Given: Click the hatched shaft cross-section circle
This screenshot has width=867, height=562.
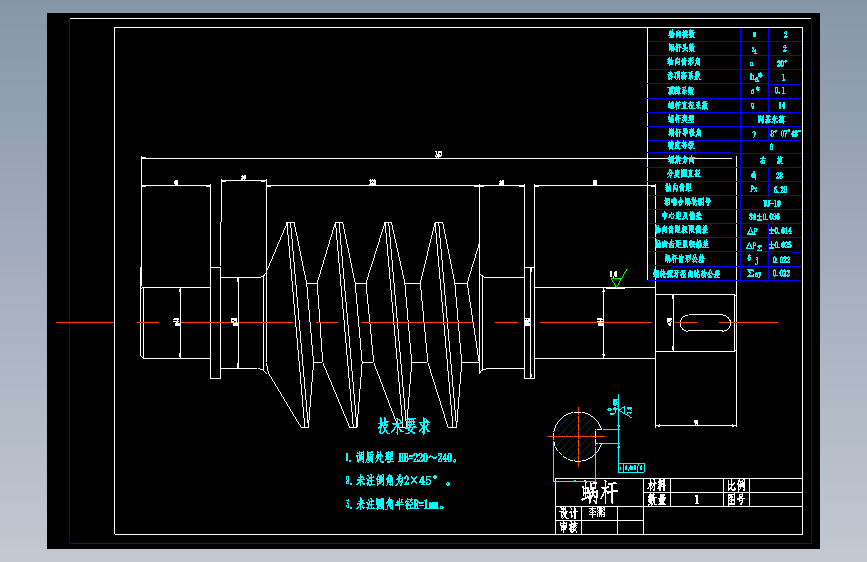Looking at the screenshot, I should click(577, 436).
